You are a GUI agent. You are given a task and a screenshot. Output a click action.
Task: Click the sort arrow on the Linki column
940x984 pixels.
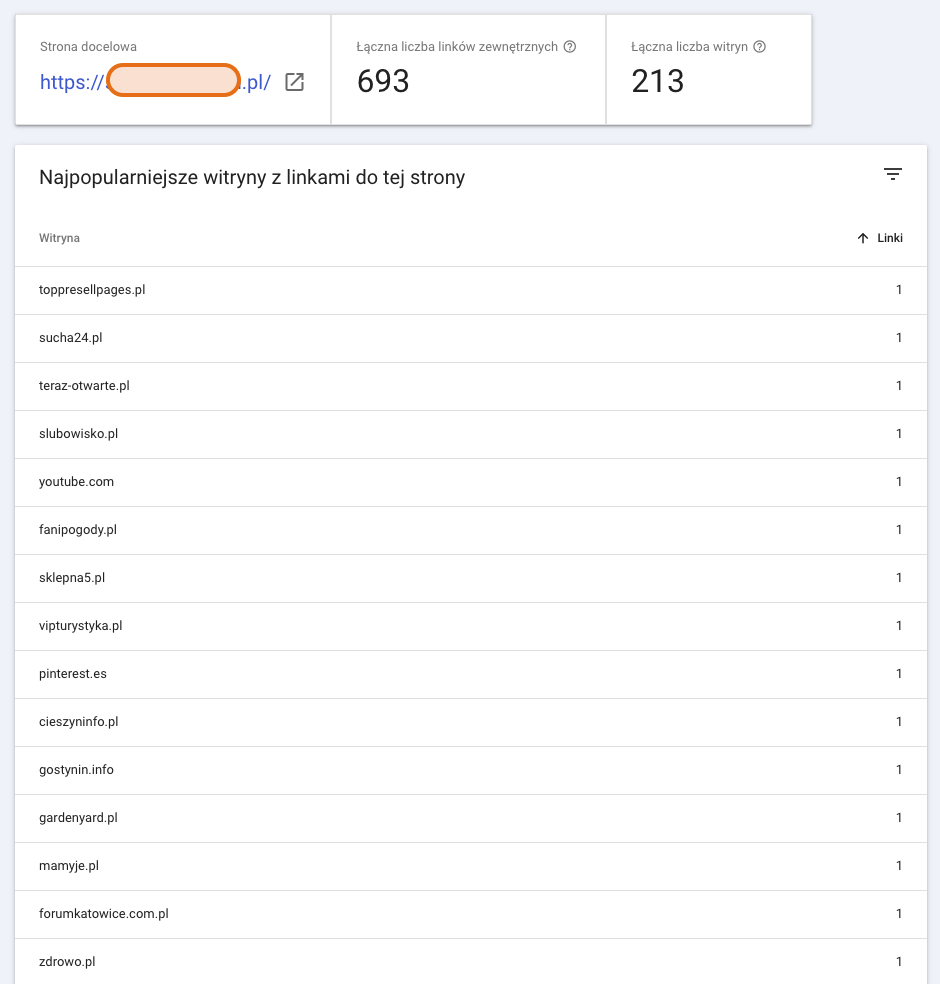862,238
